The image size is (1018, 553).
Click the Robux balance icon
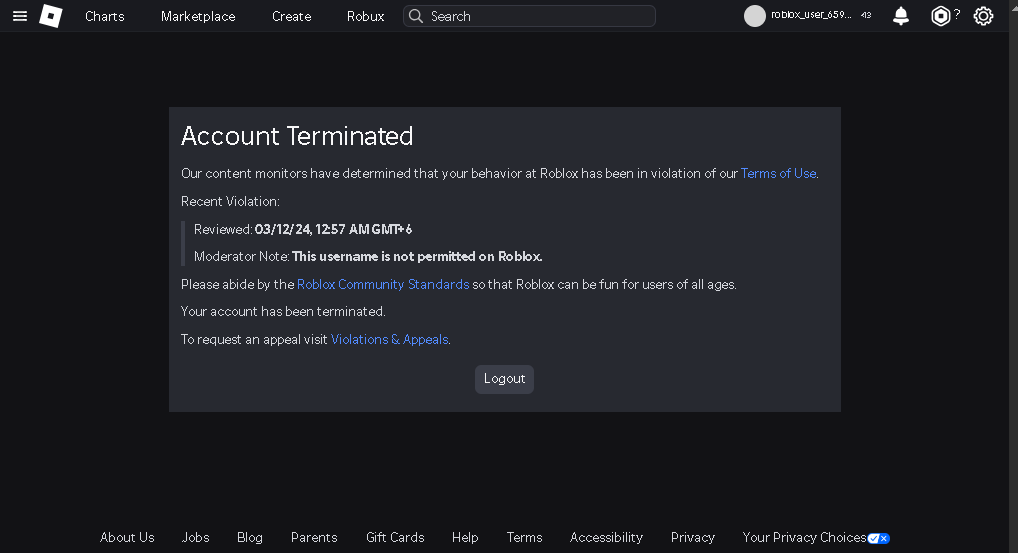pyautogui.click(x=941, y=16)
